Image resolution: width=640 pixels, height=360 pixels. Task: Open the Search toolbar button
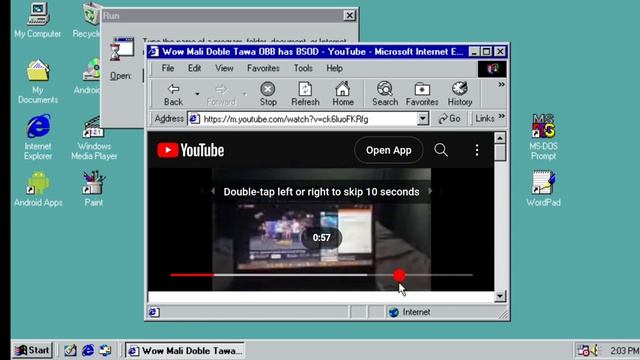[384, 94]
